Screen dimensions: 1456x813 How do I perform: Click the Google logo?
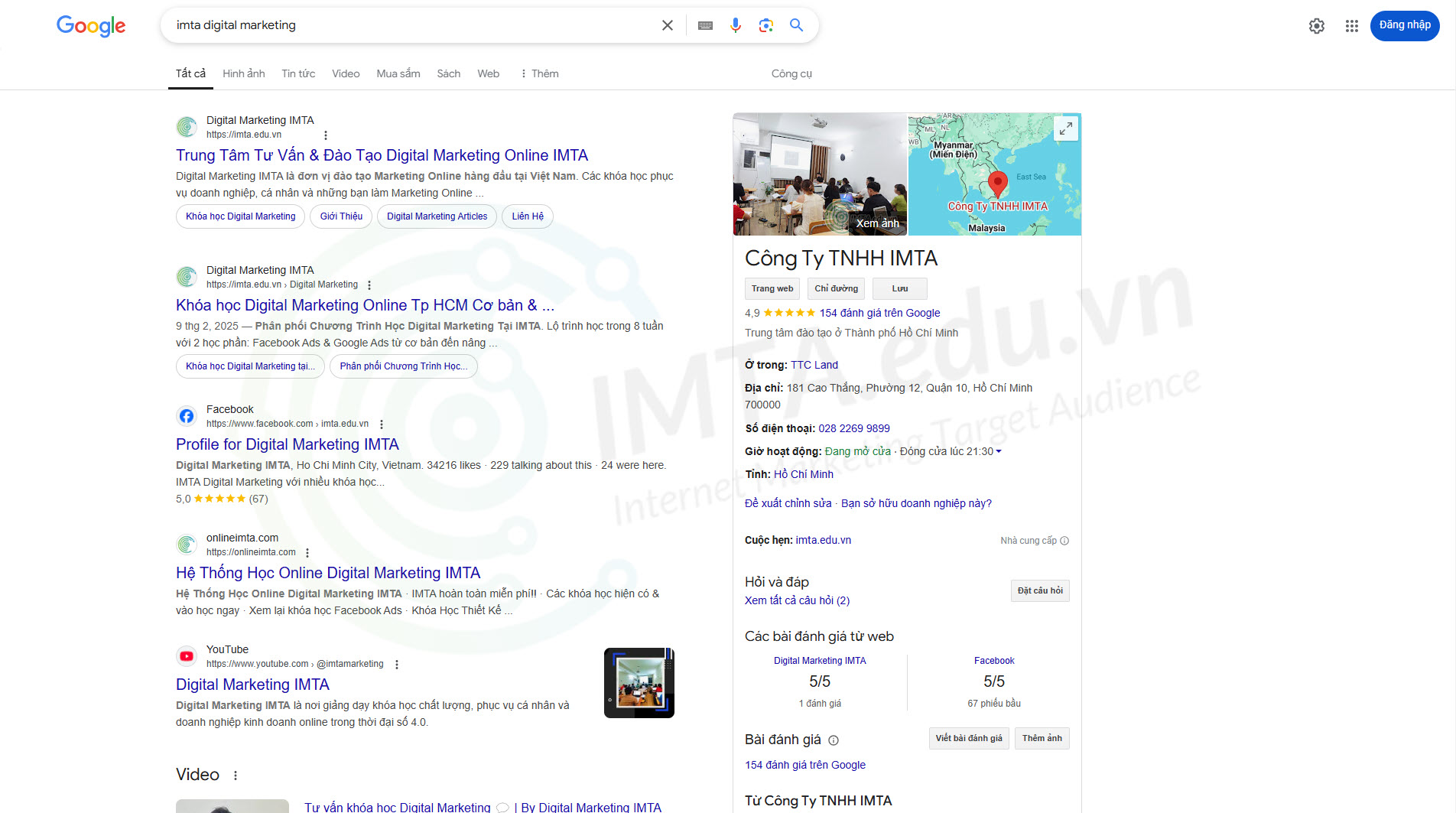91,26
